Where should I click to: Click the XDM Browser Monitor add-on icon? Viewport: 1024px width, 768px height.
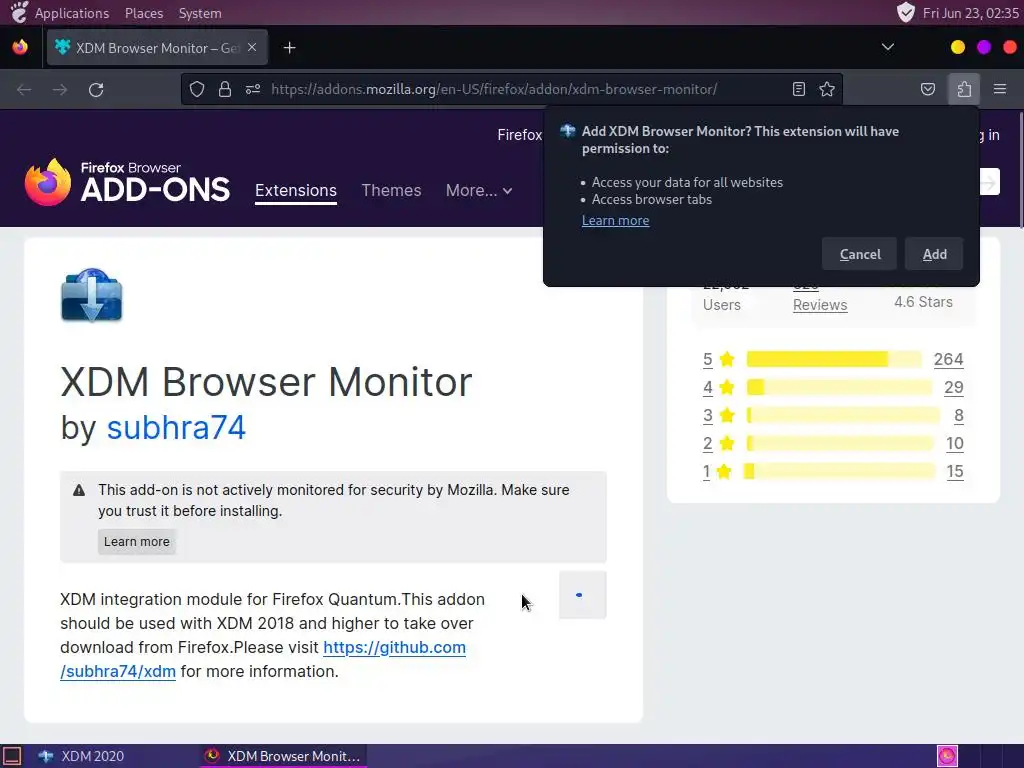click(x=91, y=295)
